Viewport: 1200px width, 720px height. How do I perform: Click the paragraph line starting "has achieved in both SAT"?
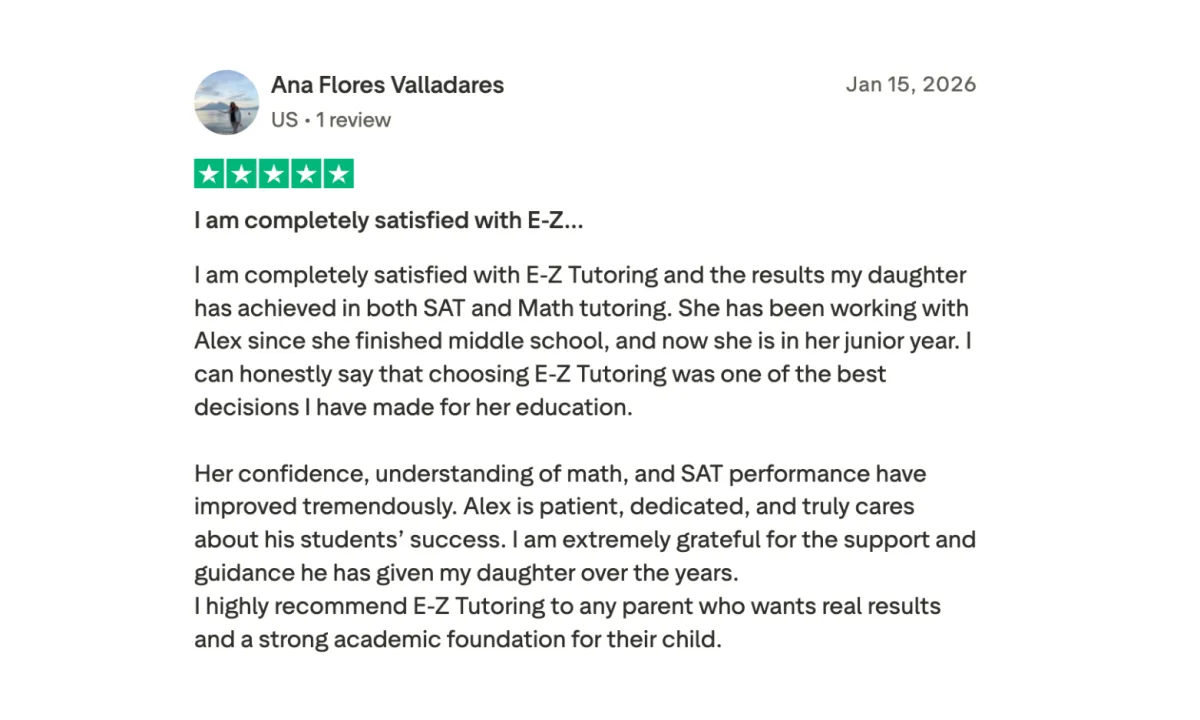coord(581,307)
